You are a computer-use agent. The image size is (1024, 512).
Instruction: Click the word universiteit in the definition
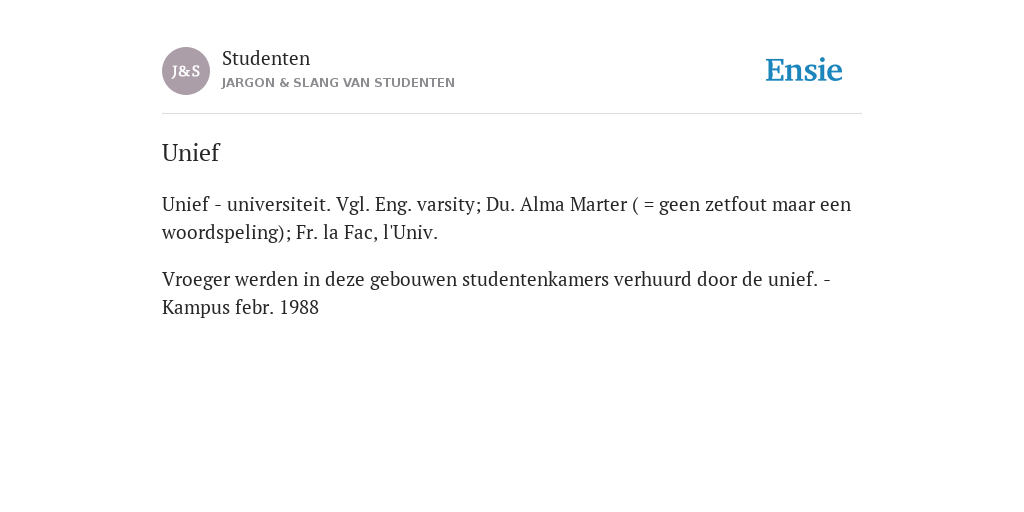(x=279, y=204)
